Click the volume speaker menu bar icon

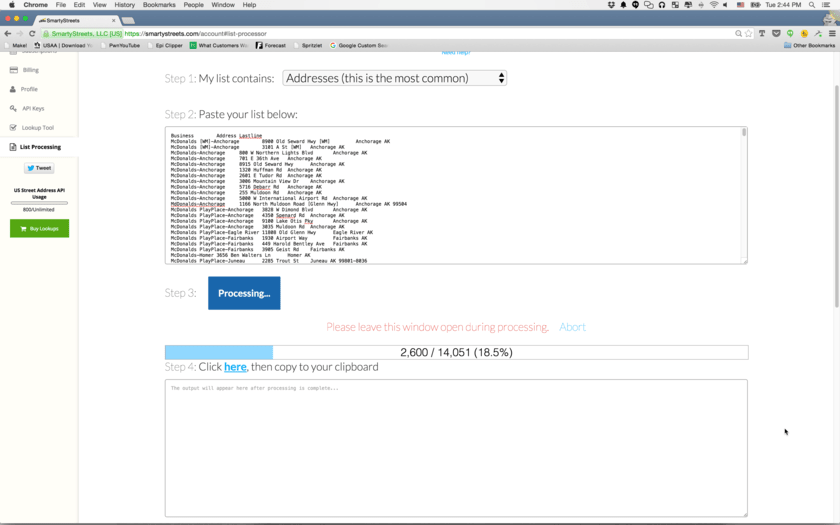click(725, 5)
